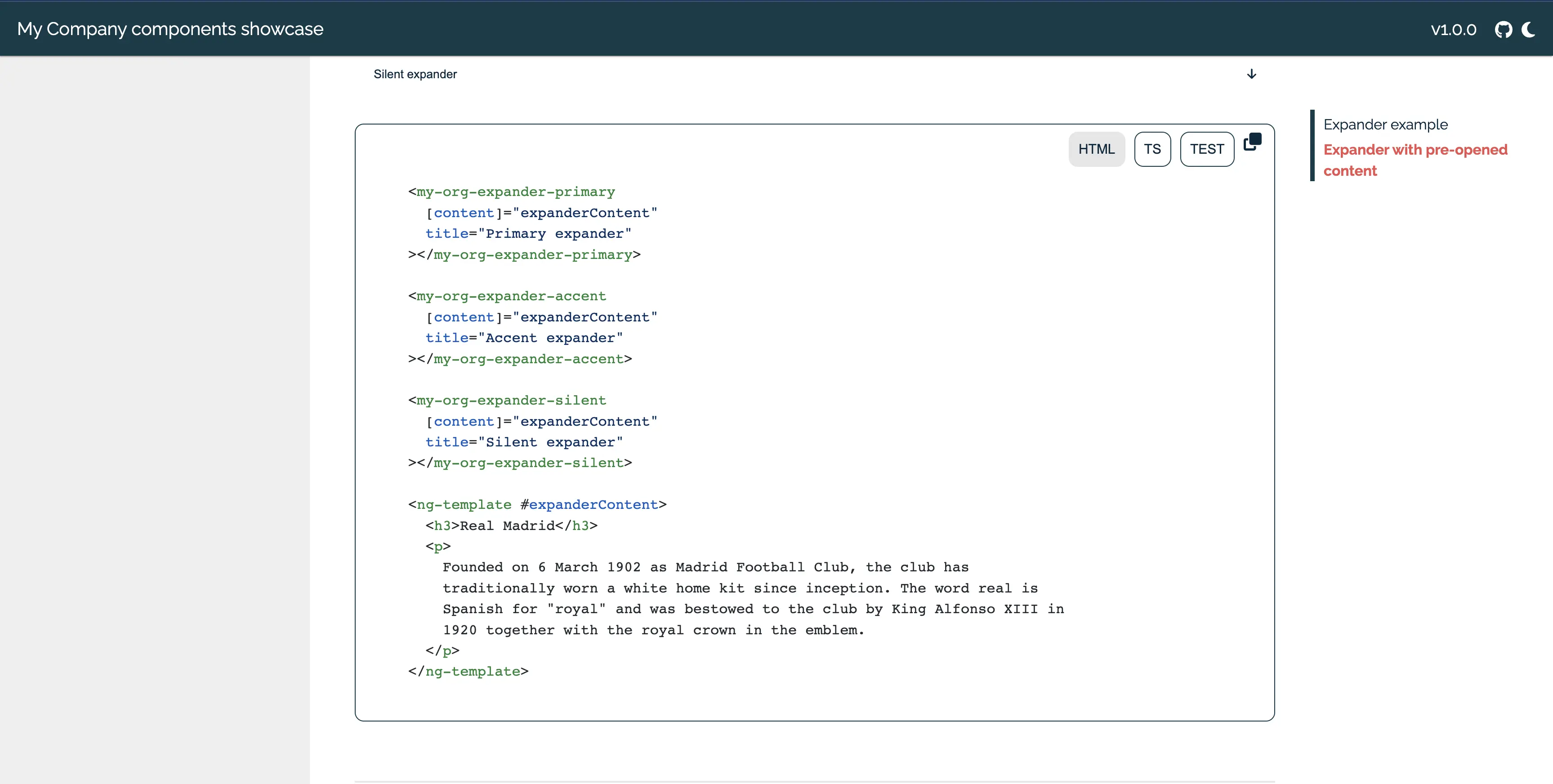The width and height of the screenshot is (1553, 784).
Task: Switch to the TS code tab
Action: tap(1152, 149)
